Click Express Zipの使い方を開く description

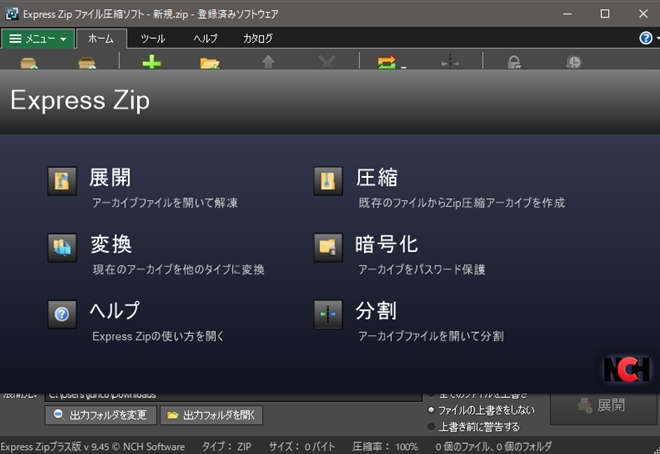pyautogui.click(x=158, y=336)
